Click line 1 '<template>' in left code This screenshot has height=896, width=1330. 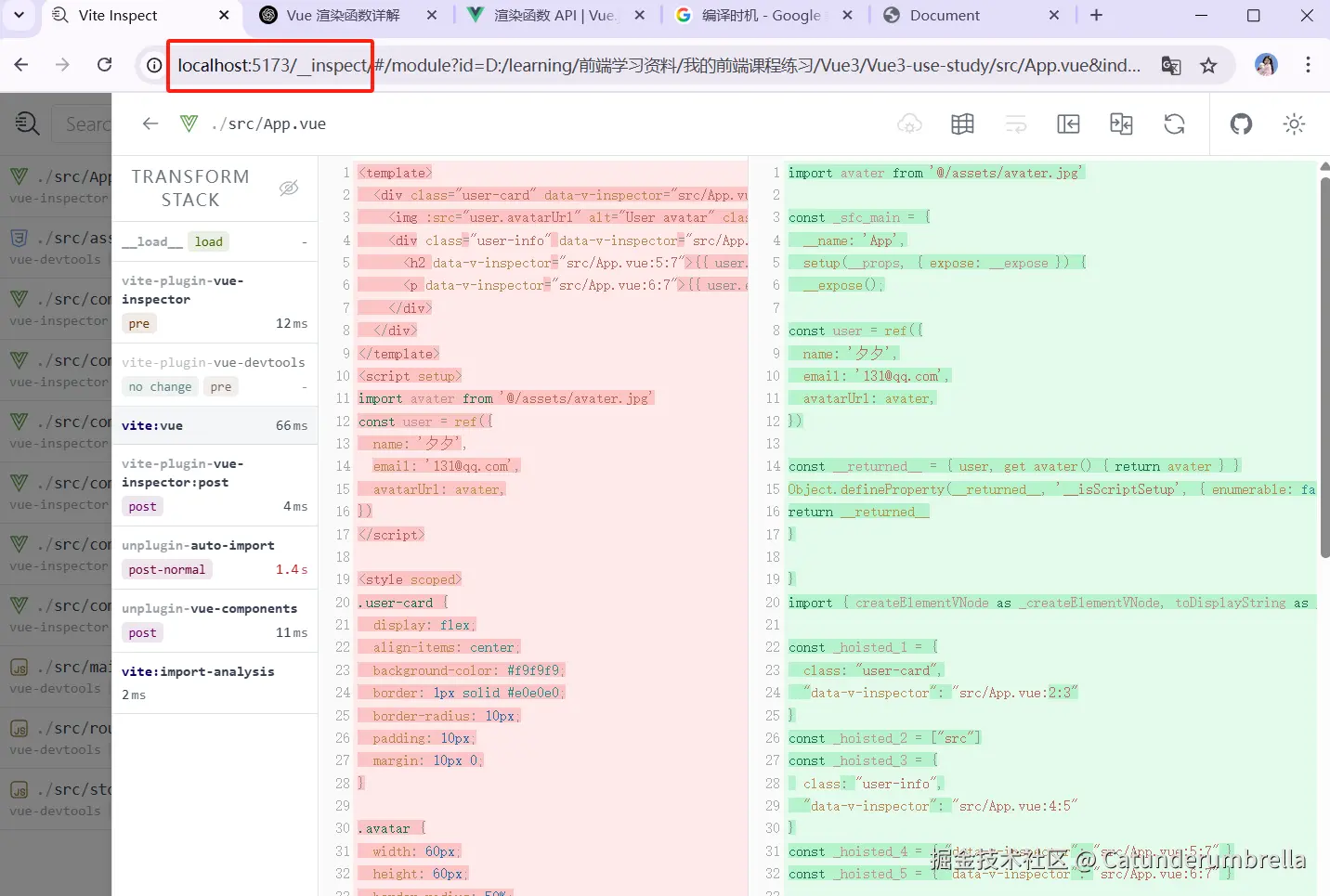point(395,172)
